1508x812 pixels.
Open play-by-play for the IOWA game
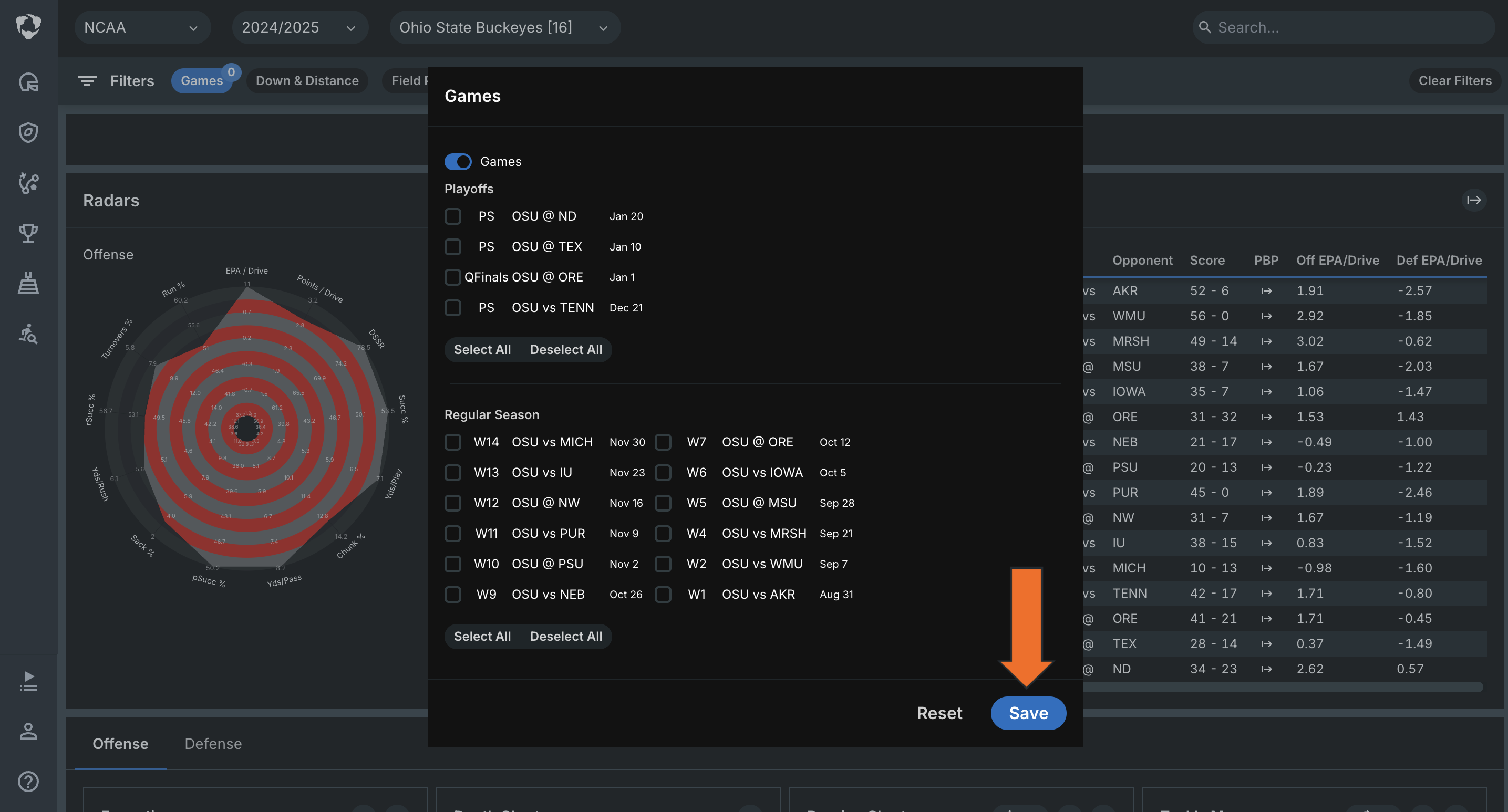1266,391
